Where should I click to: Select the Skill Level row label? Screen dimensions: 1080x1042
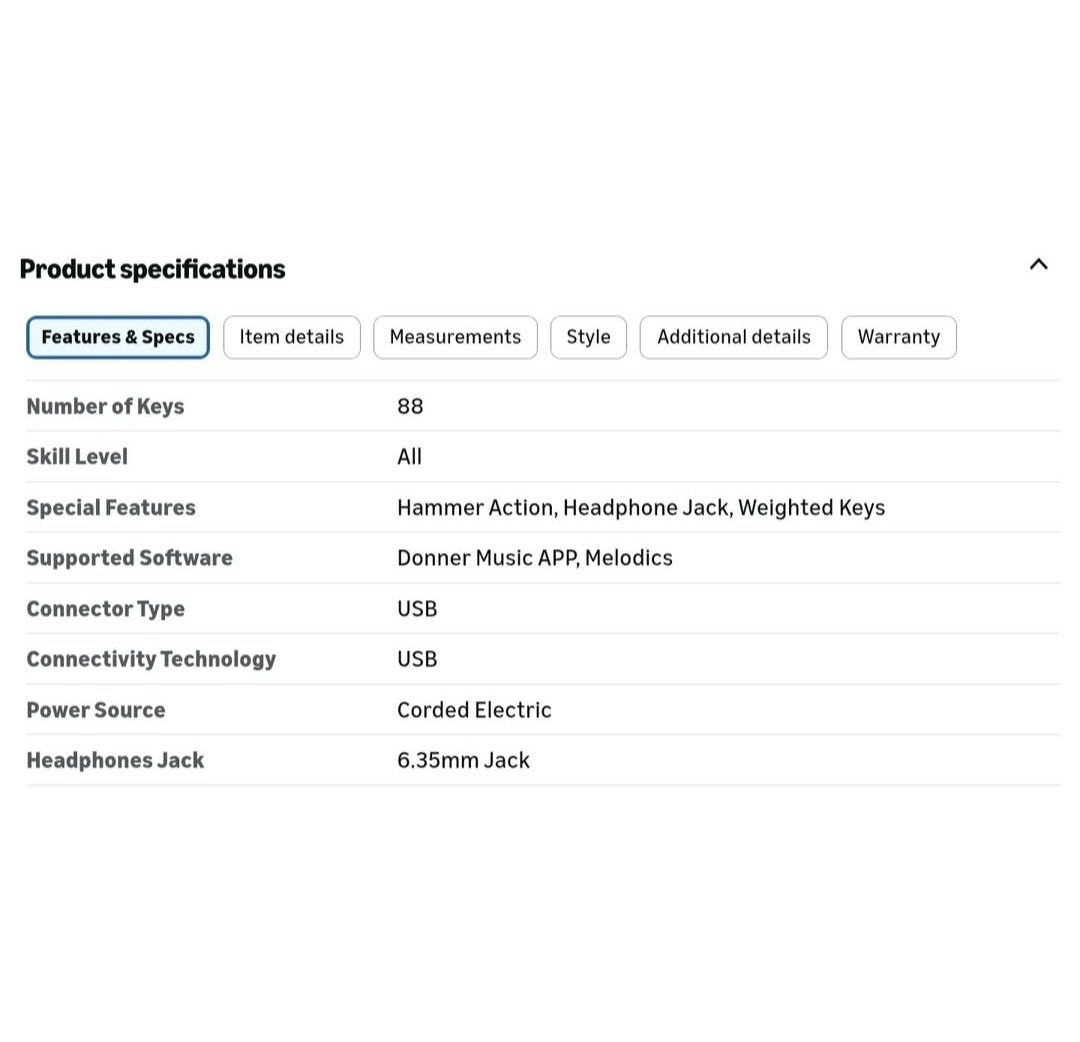[77, 457]
